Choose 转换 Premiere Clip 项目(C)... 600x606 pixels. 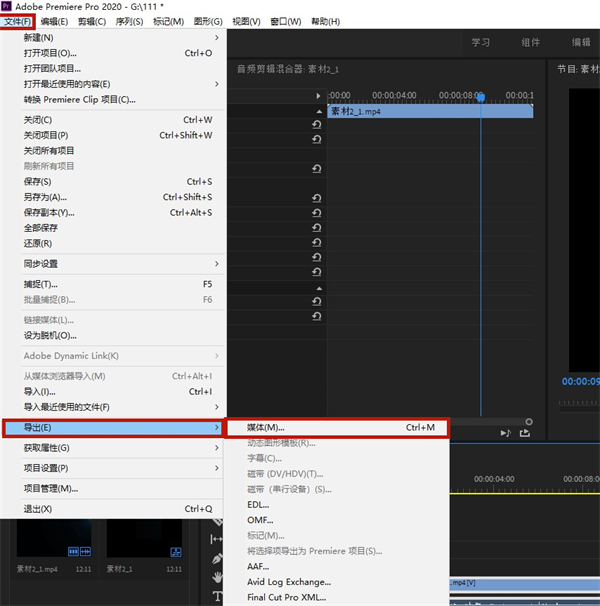tap(113, 100)
